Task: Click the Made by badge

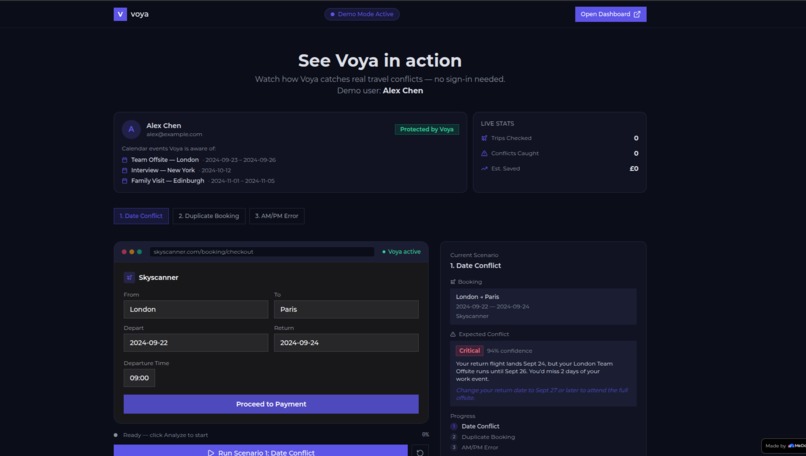Action: coord(784,446)
